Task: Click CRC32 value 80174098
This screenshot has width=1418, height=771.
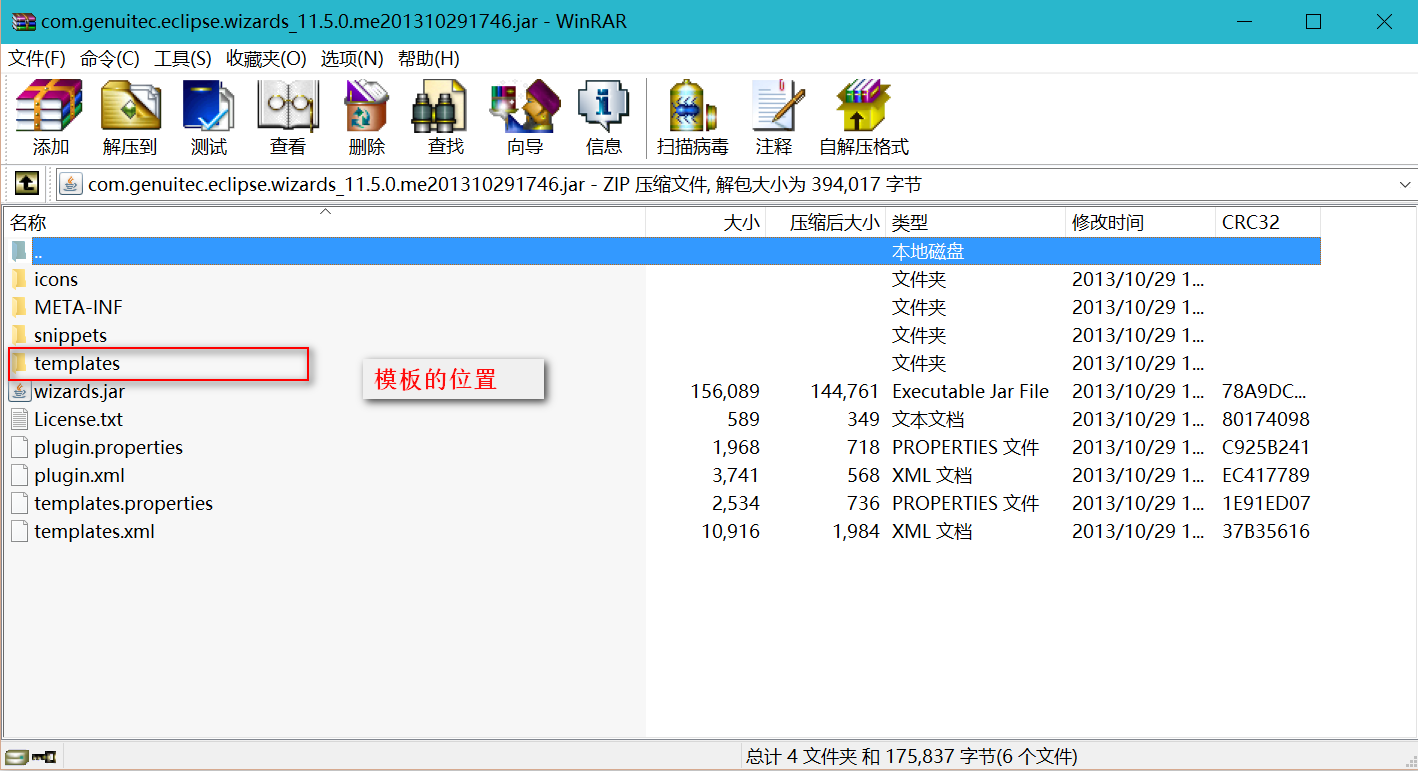Action: pyautogui.click(x=1266, y=419)
